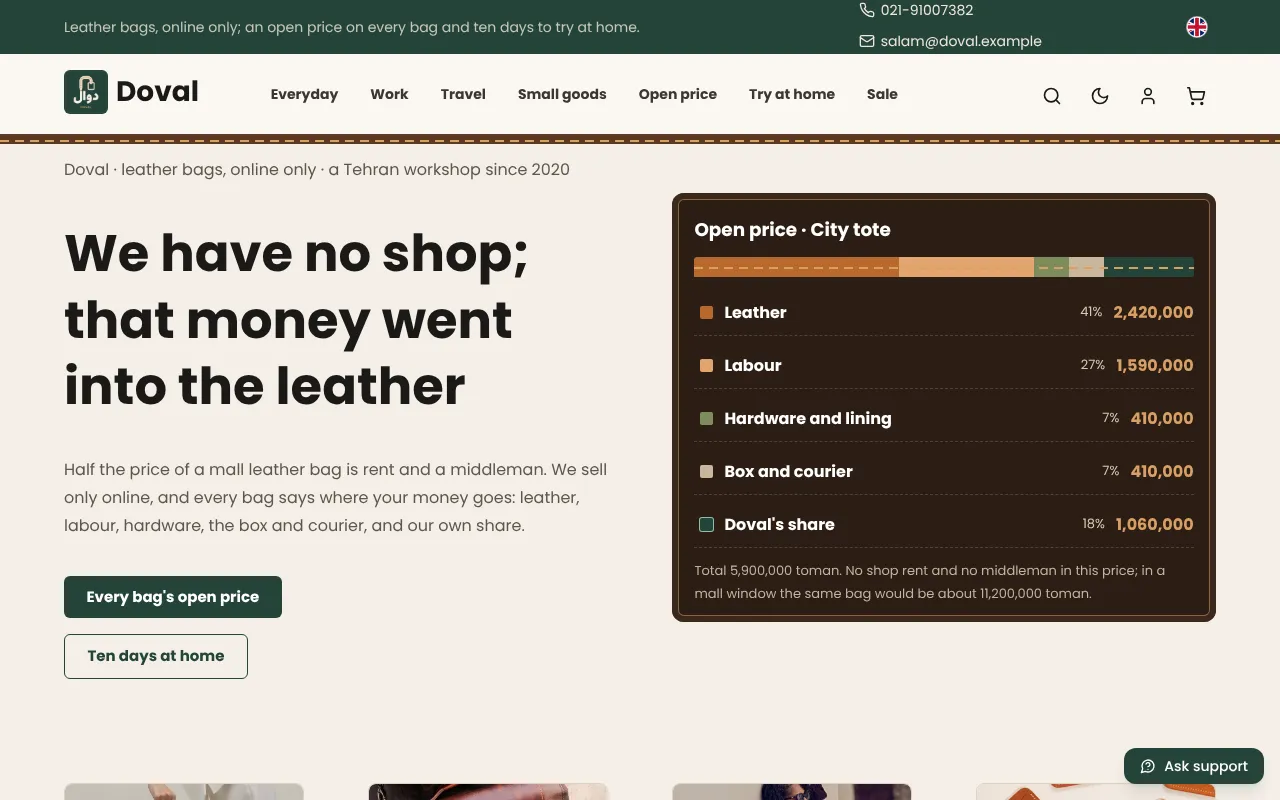Open the Sale nav link
Viewport: 1280px width, 800px height.
[882, 94]
